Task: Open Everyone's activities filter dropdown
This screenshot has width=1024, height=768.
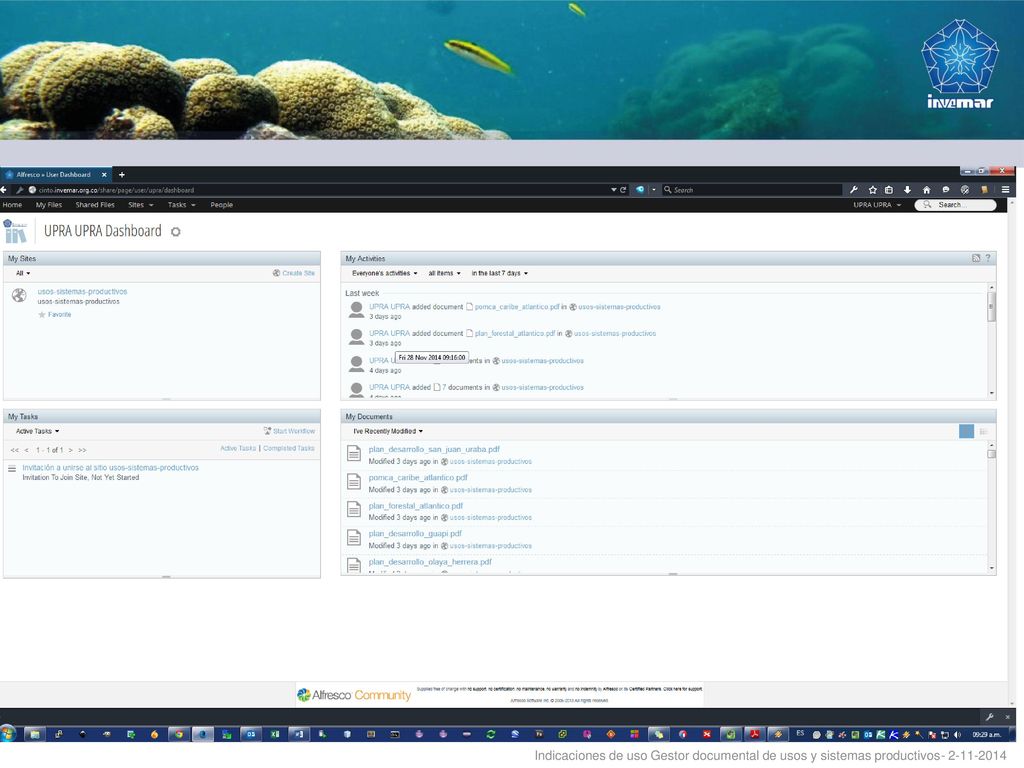Action: [x=385, y=273]
